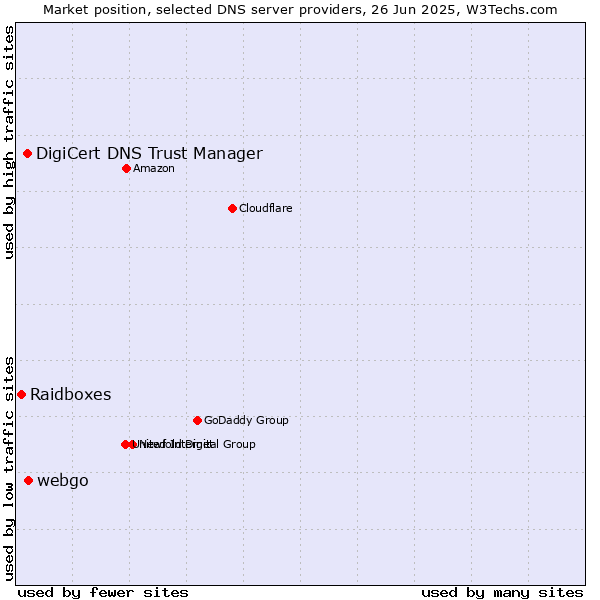Select the Cloudflare label
Viewport: 600px width, 600px height.
[x=266, y=208]
